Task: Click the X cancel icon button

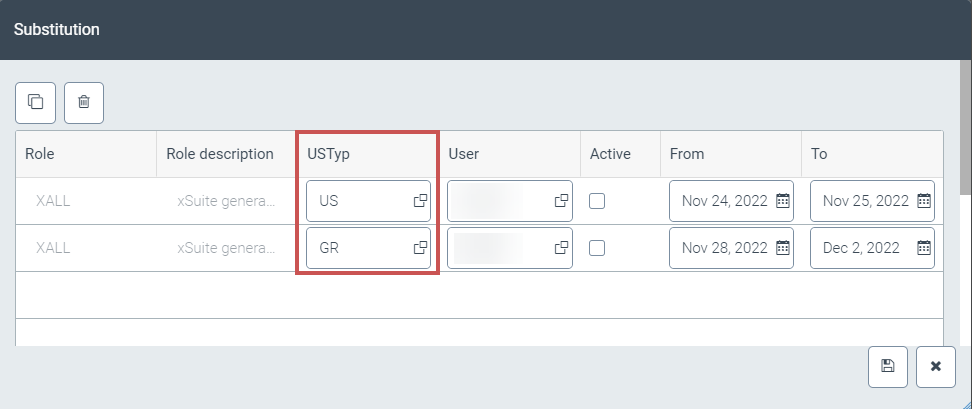Action: click(936, 366)
